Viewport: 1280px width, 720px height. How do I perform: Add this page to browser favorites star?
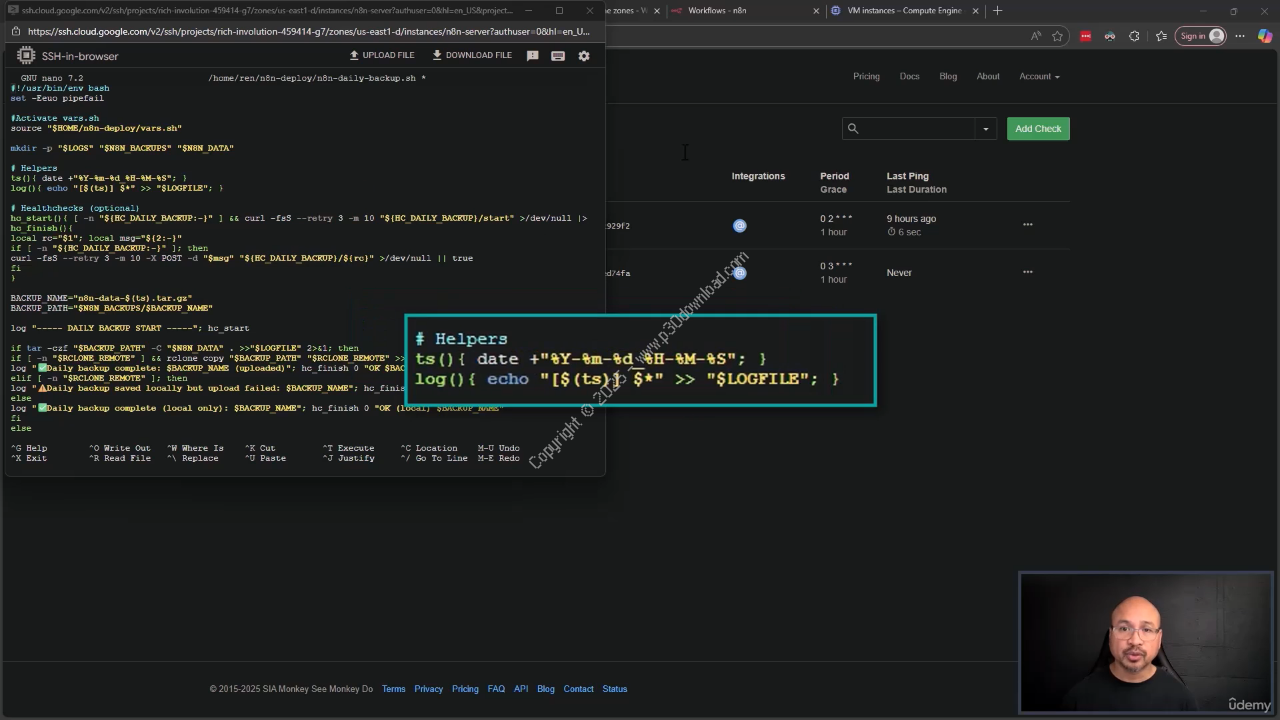coord(1058,36)
